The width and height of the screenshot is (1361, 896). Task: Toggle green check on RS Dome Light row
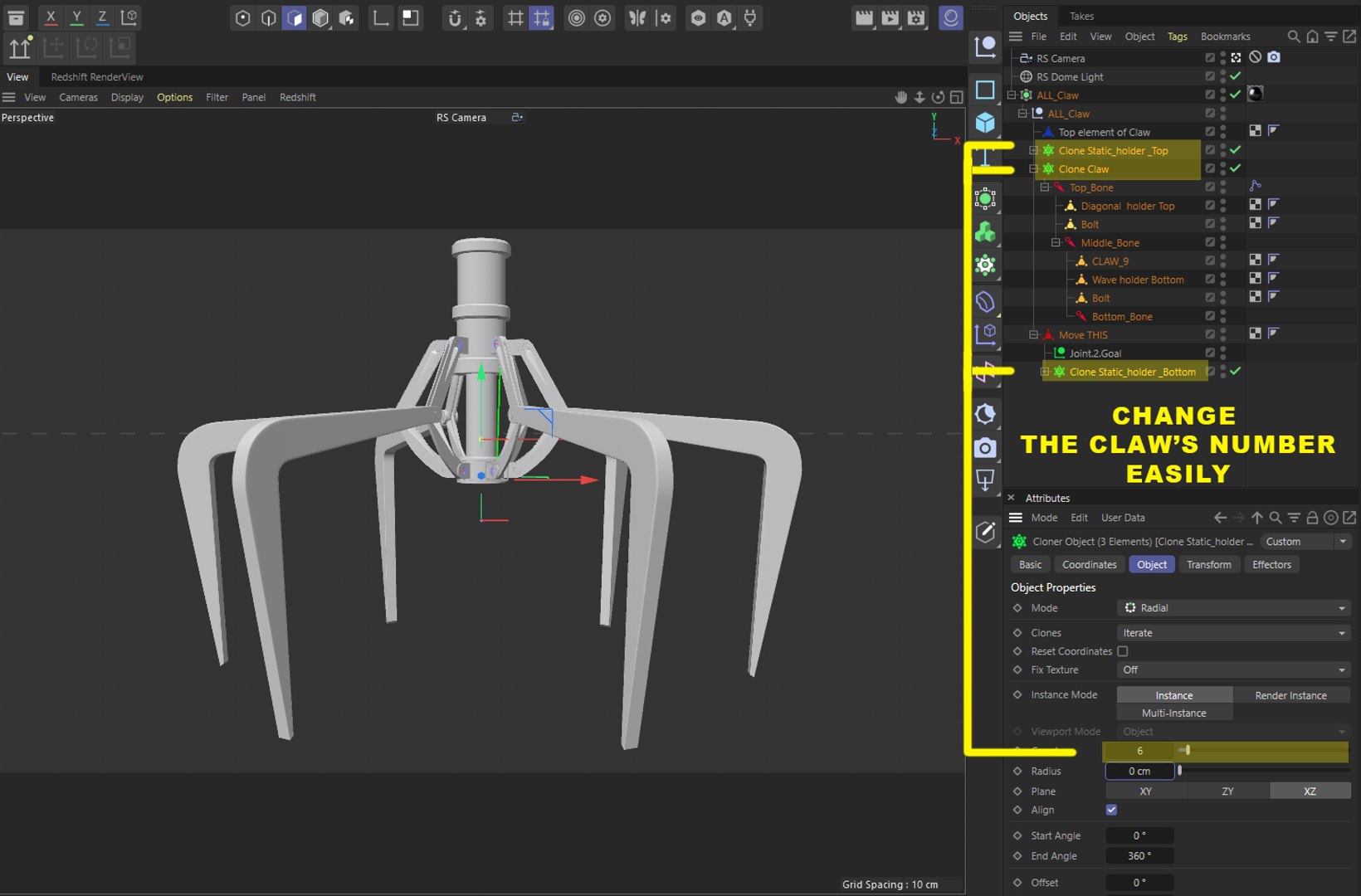coord(1235,76)
